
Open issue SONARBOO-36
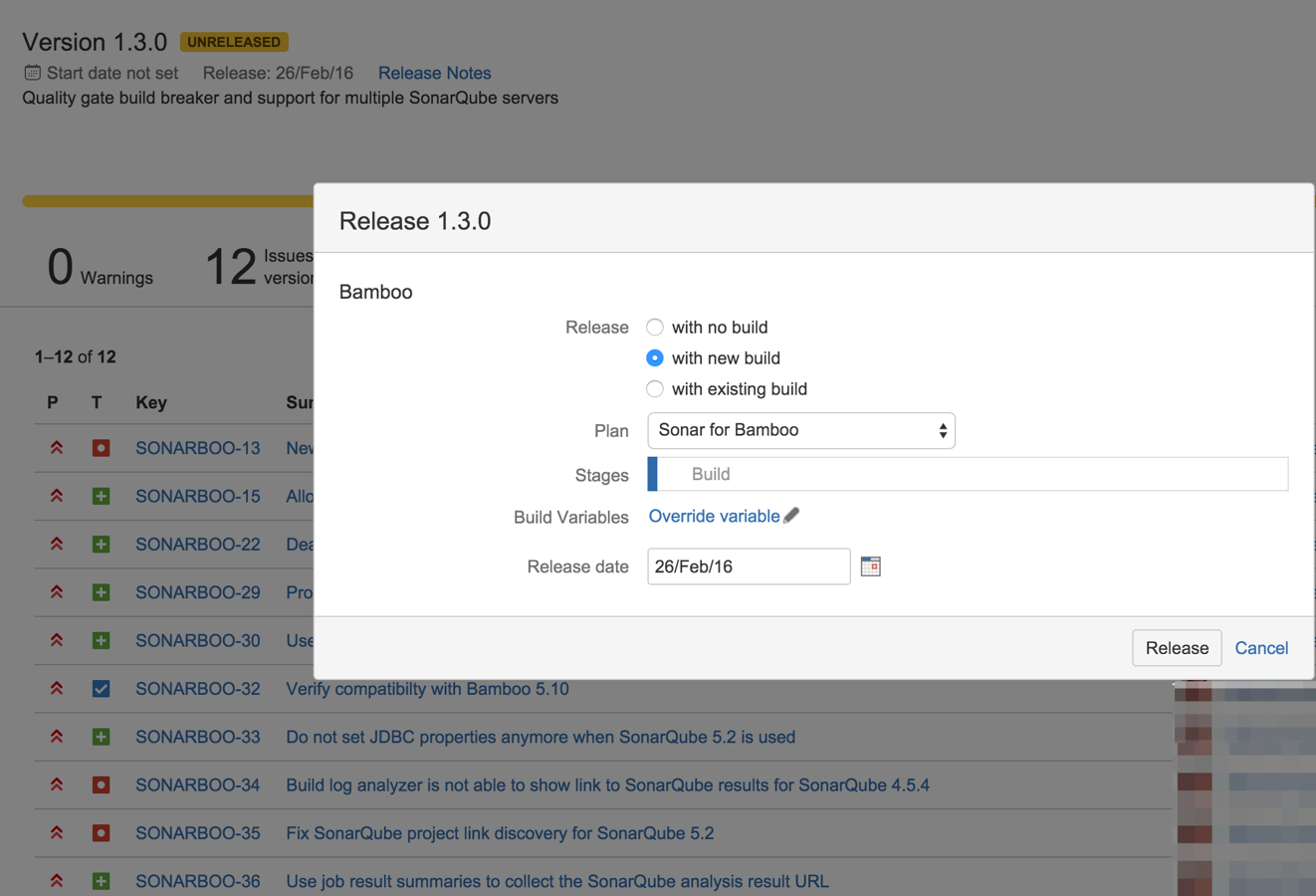coord(198,881)
